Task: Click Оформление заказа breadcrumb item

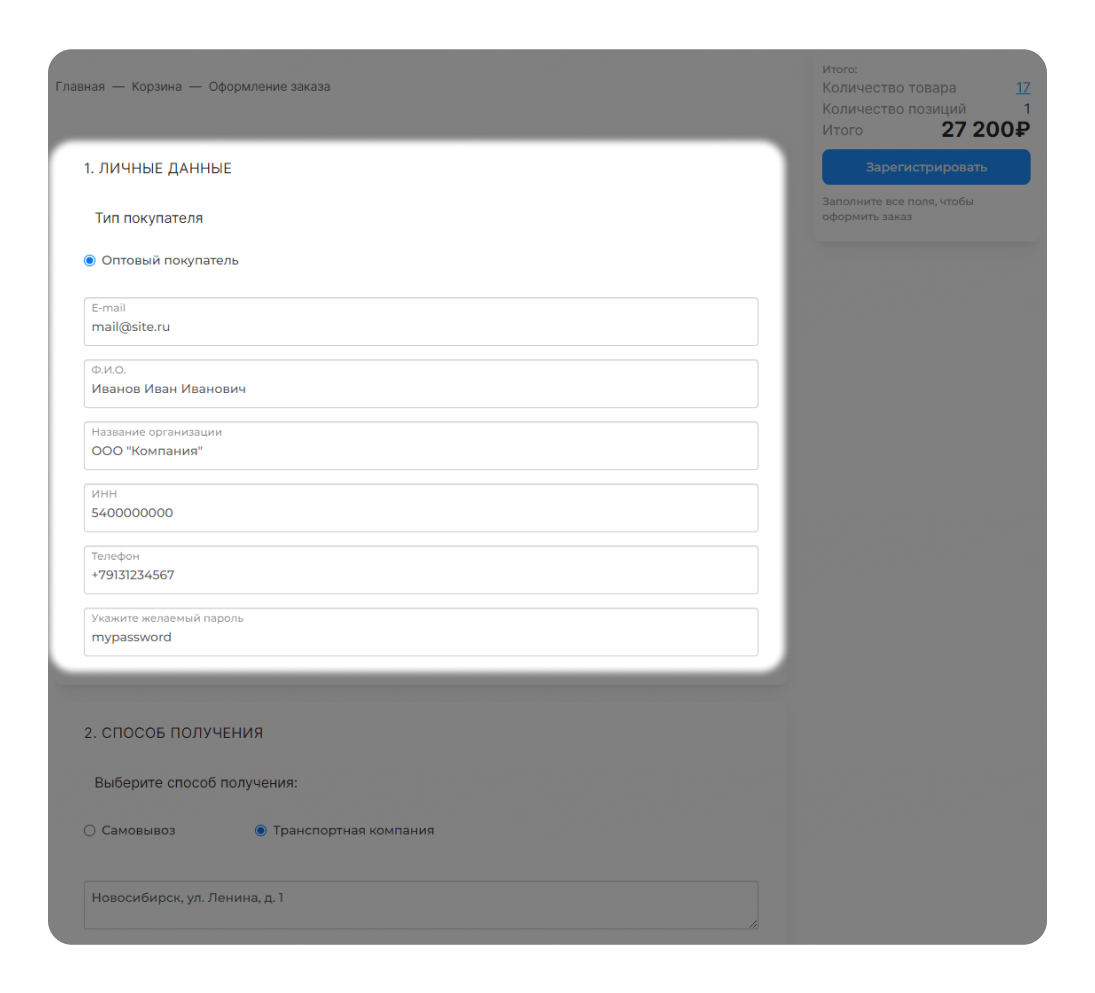Action: pos(269,87)
